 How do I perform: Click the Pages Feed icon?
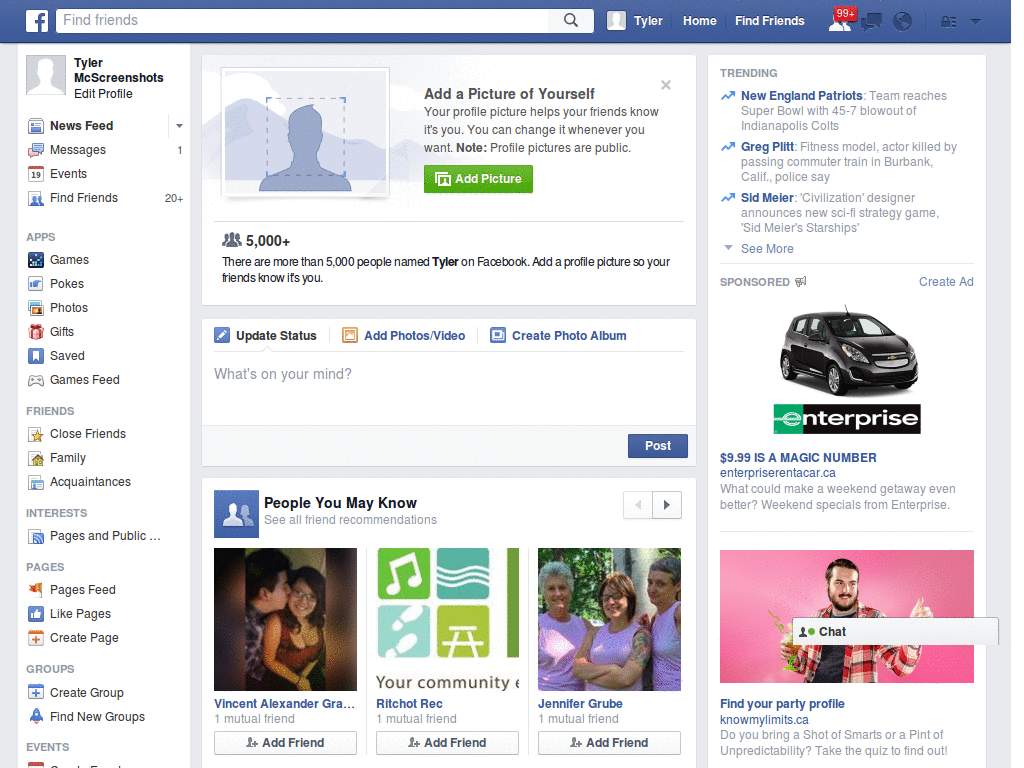coord(36,590)
